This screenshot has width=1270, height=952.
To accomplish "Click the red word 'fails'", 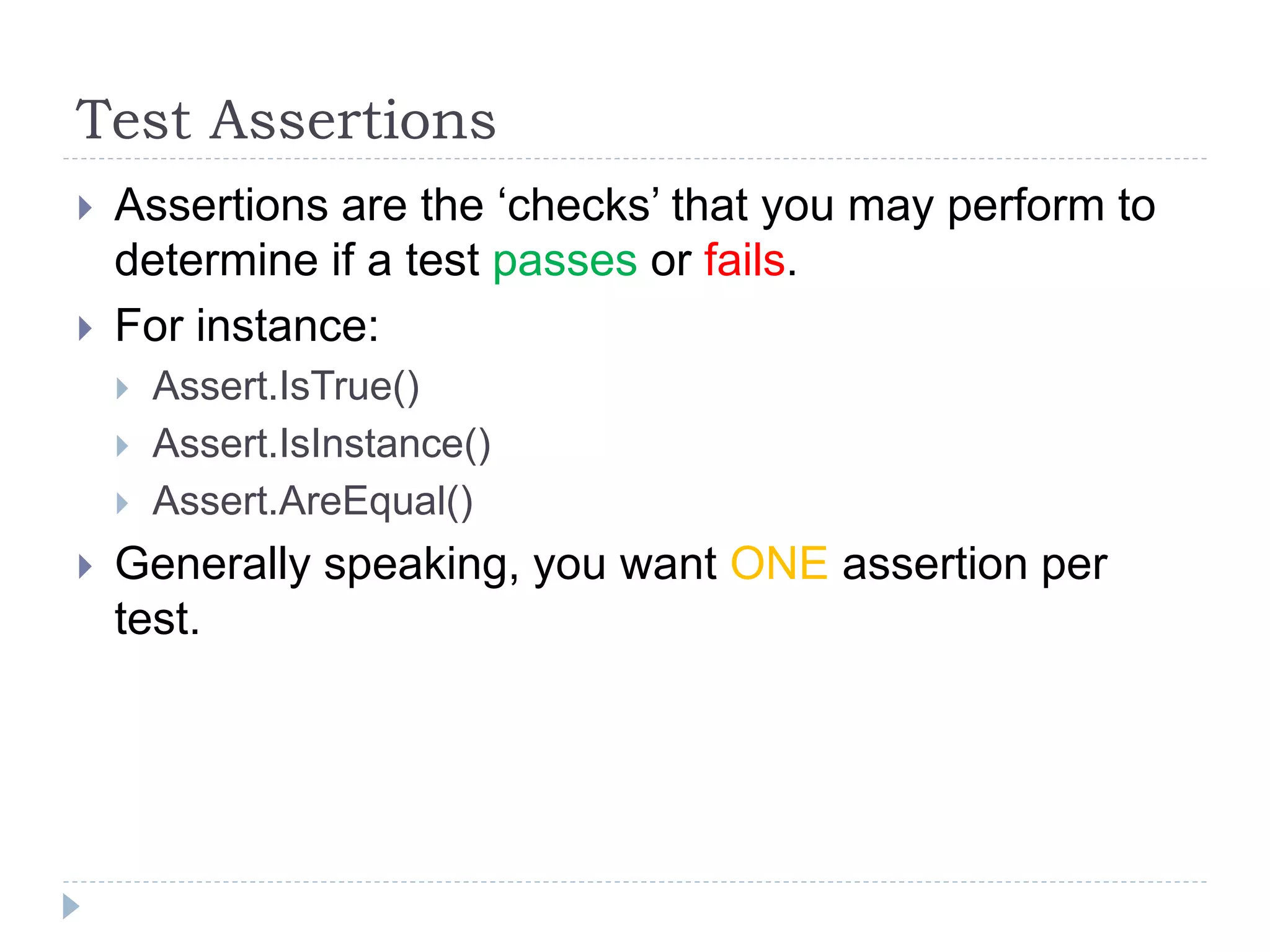I will click(745, 259).
